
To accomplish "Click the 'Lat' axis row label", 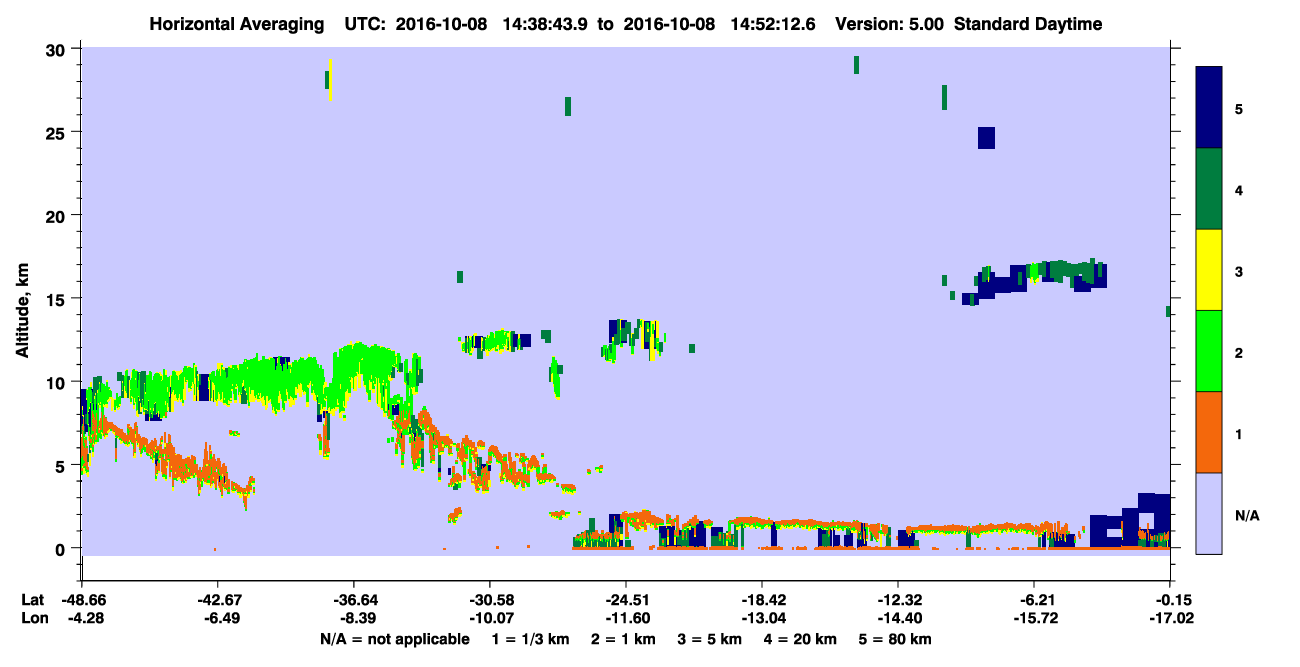I will pos(32,600).
